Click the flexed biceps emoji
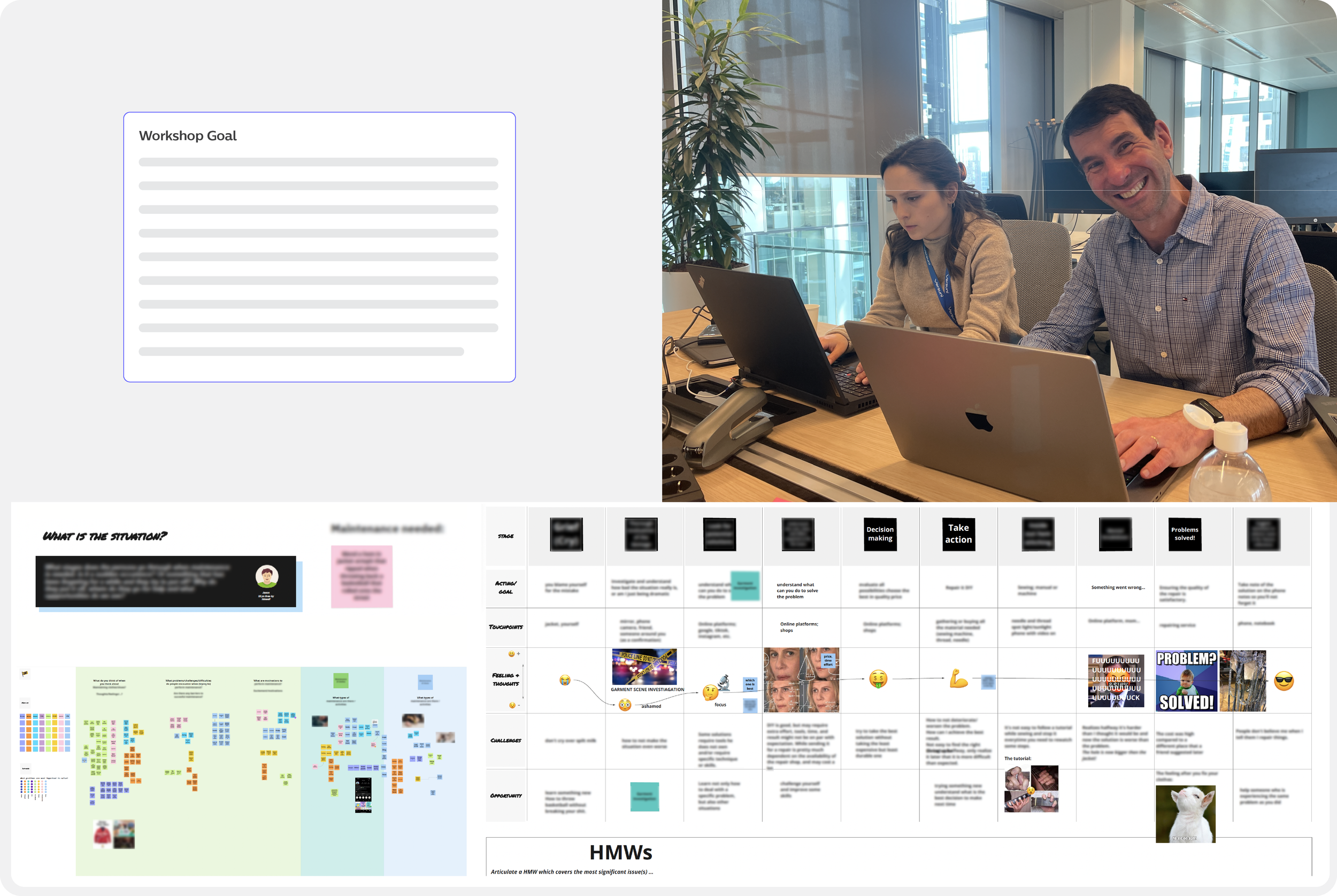 [958, 678]
